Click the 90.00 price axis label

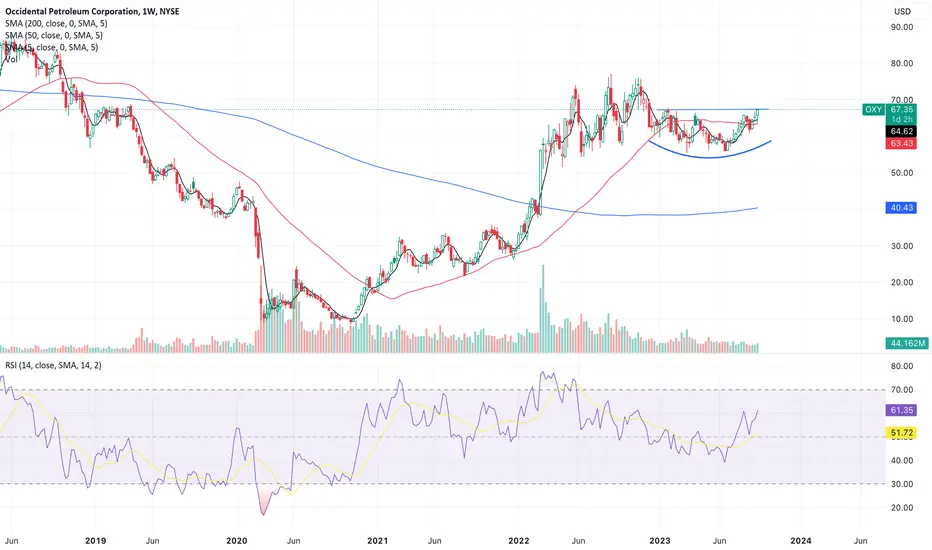(x=902, y=27)
